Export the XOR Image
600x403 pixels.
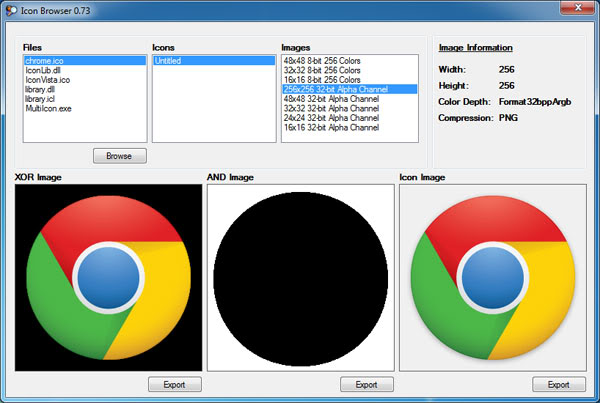(x=174, y=384)
